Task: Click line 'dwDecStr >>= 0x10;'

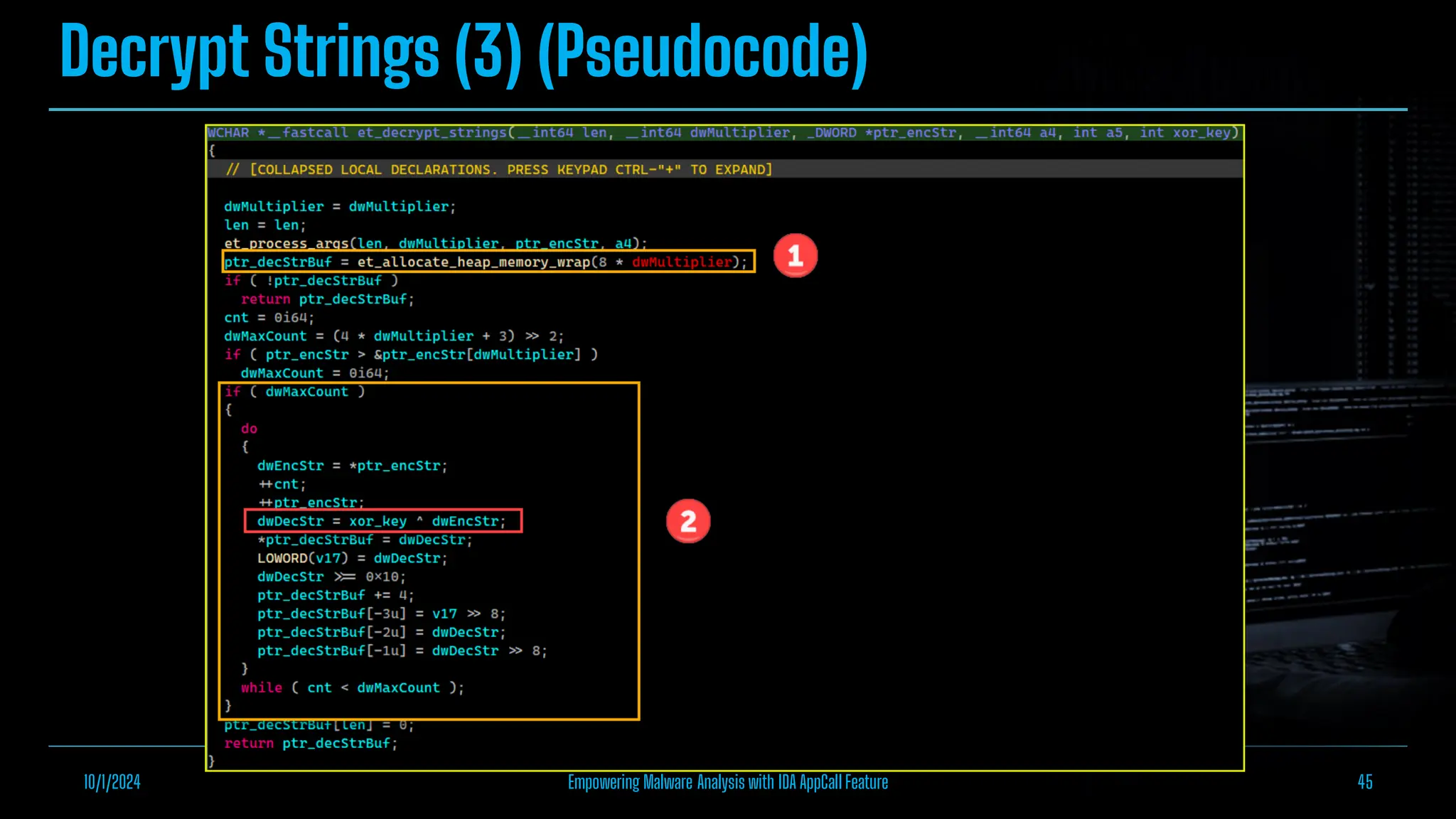Action: [331, 577]
